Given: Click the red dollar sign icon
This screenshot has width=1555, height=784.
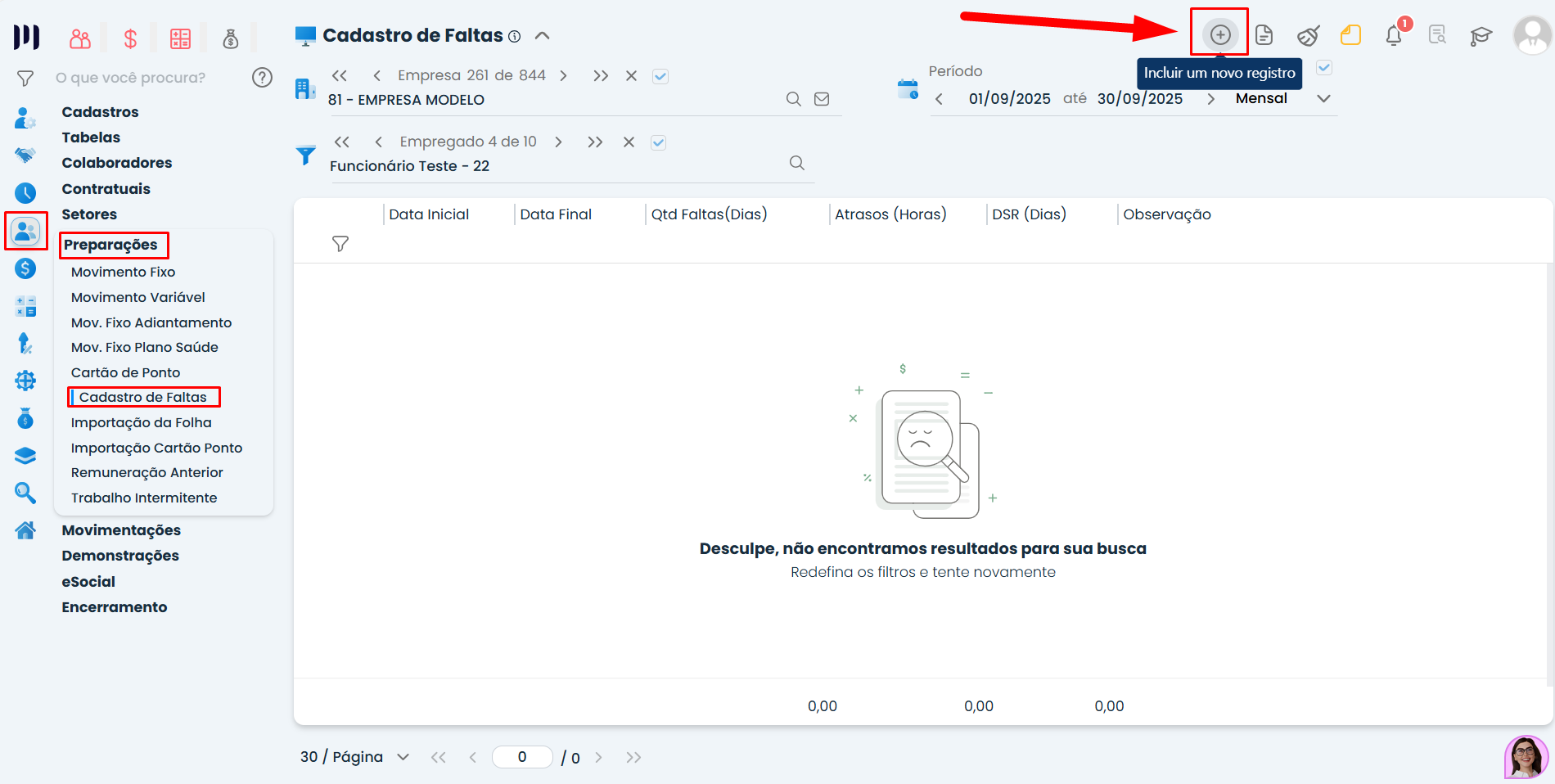Looking at the screenshot, I should [x=130, y=38].
